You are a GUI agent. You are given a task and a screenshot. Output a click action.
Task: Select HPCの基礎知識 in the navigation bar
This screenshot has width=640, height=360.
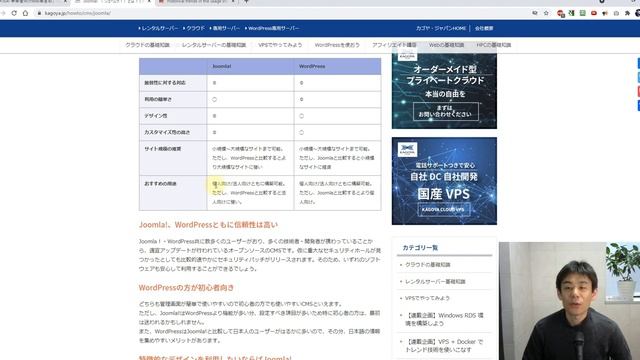(x=494, y=45)
